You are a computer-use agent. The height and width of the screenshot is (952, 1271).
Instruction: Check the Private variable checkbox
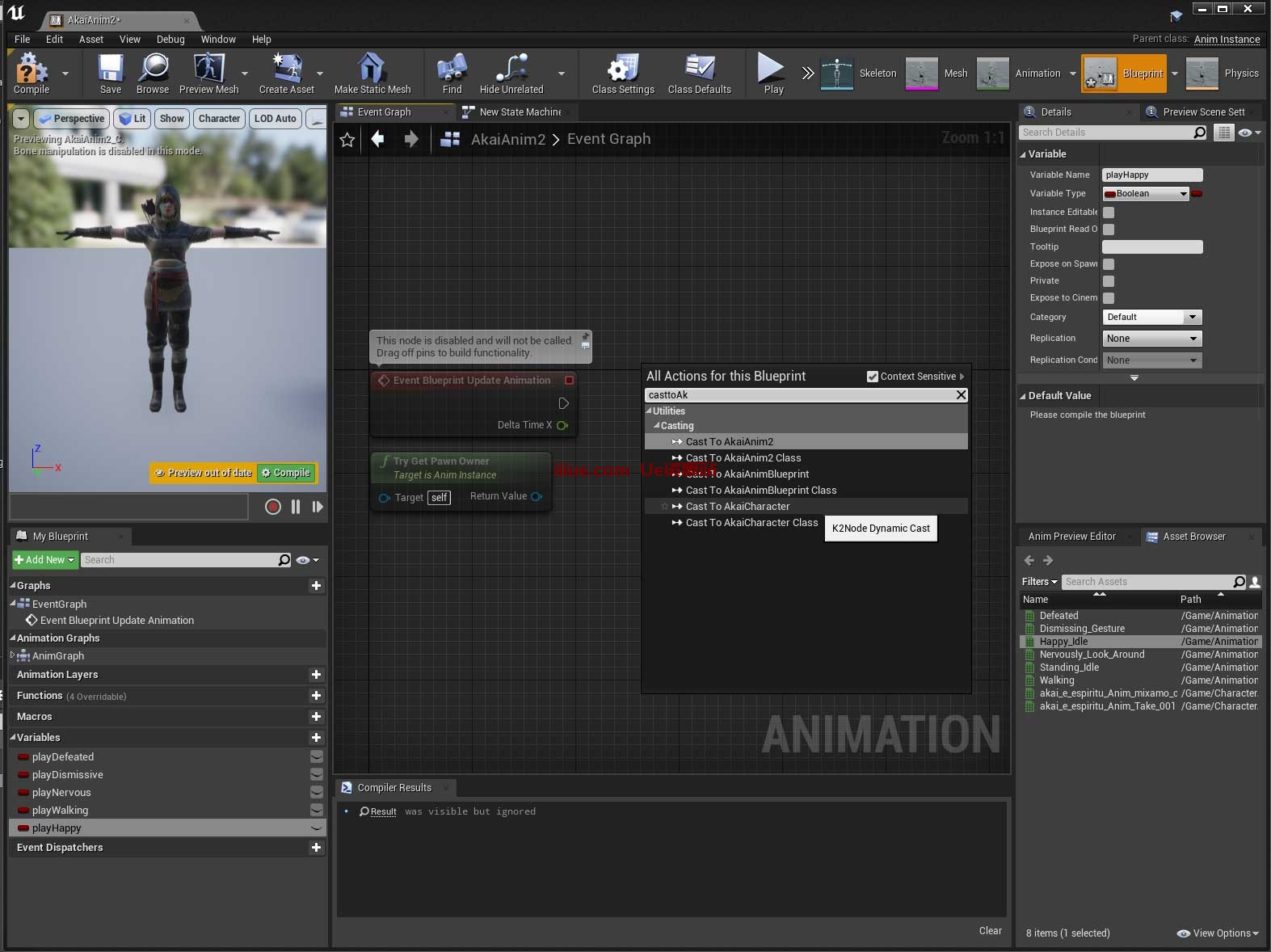(x=1109, y=281)
